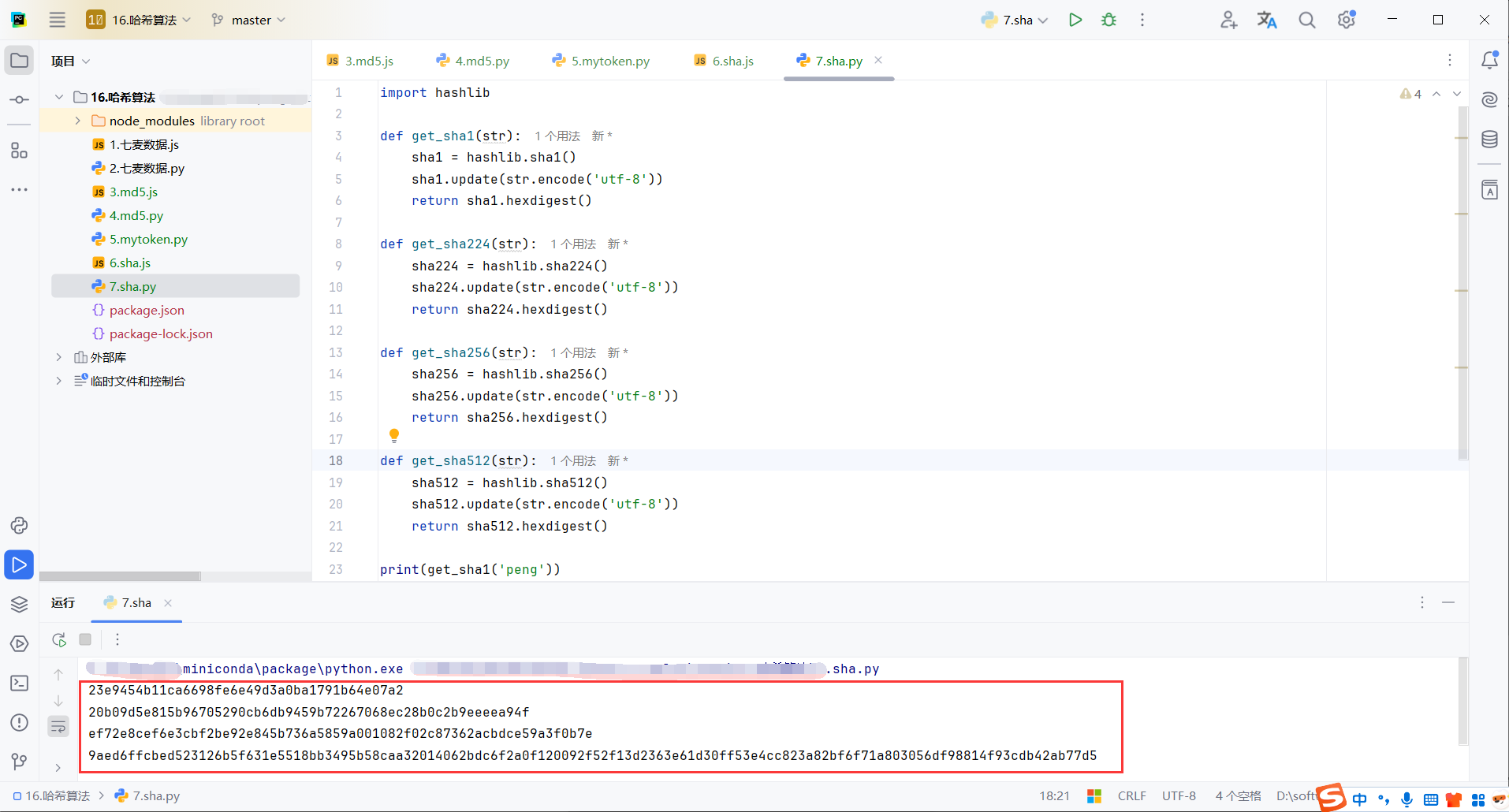Open IDE settings gear
The height and width of the screenshot is (812, 1509).
pos(1347,20)
